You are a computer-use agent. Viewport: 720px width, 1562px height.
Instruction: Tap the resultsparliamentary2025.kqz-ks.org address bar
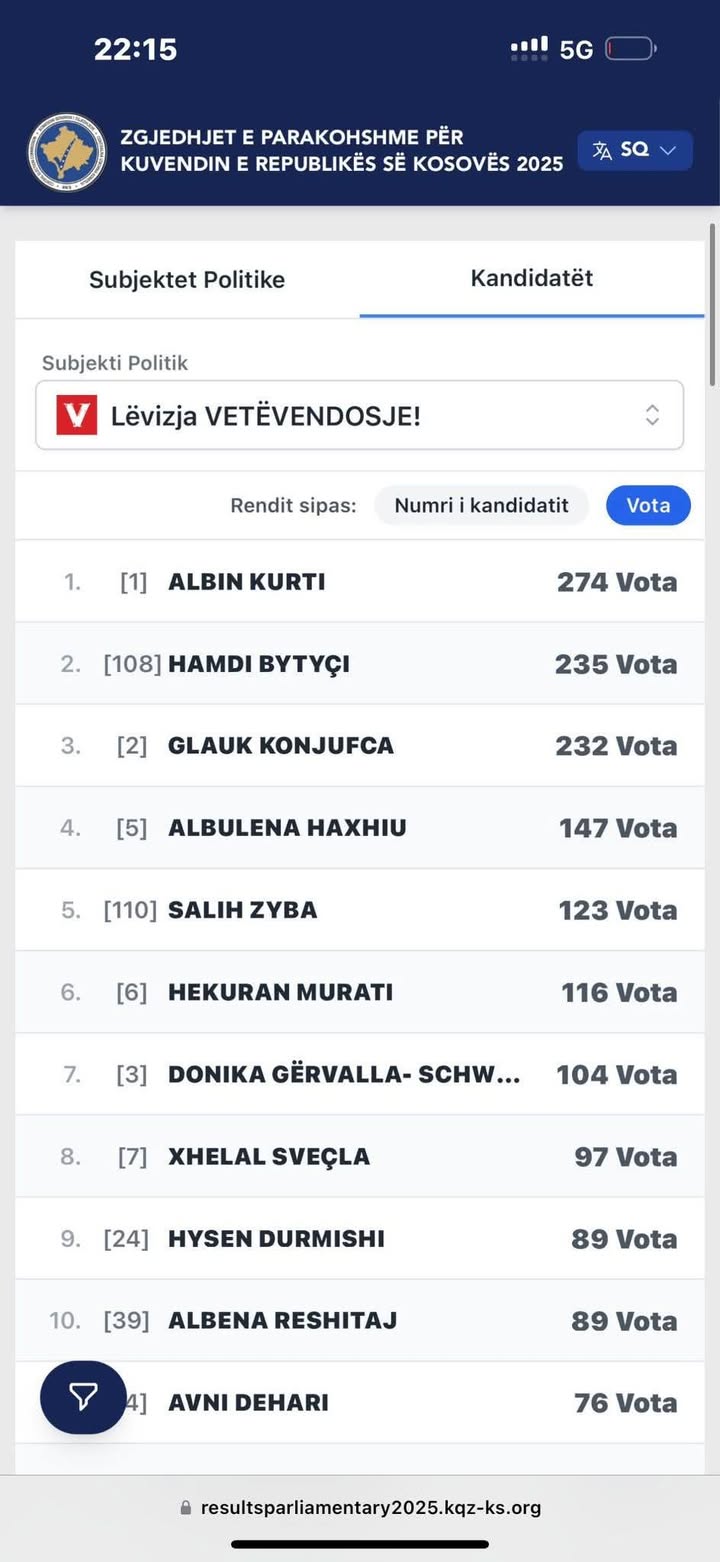pyautogui.click(x=370, y=1508)
